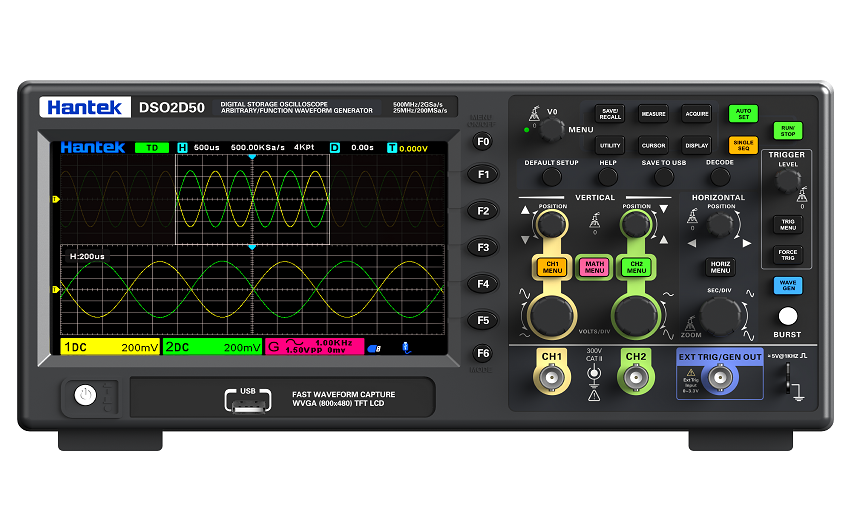
Task: Select the zoom window ground level marker
Action: pos(56,290)
